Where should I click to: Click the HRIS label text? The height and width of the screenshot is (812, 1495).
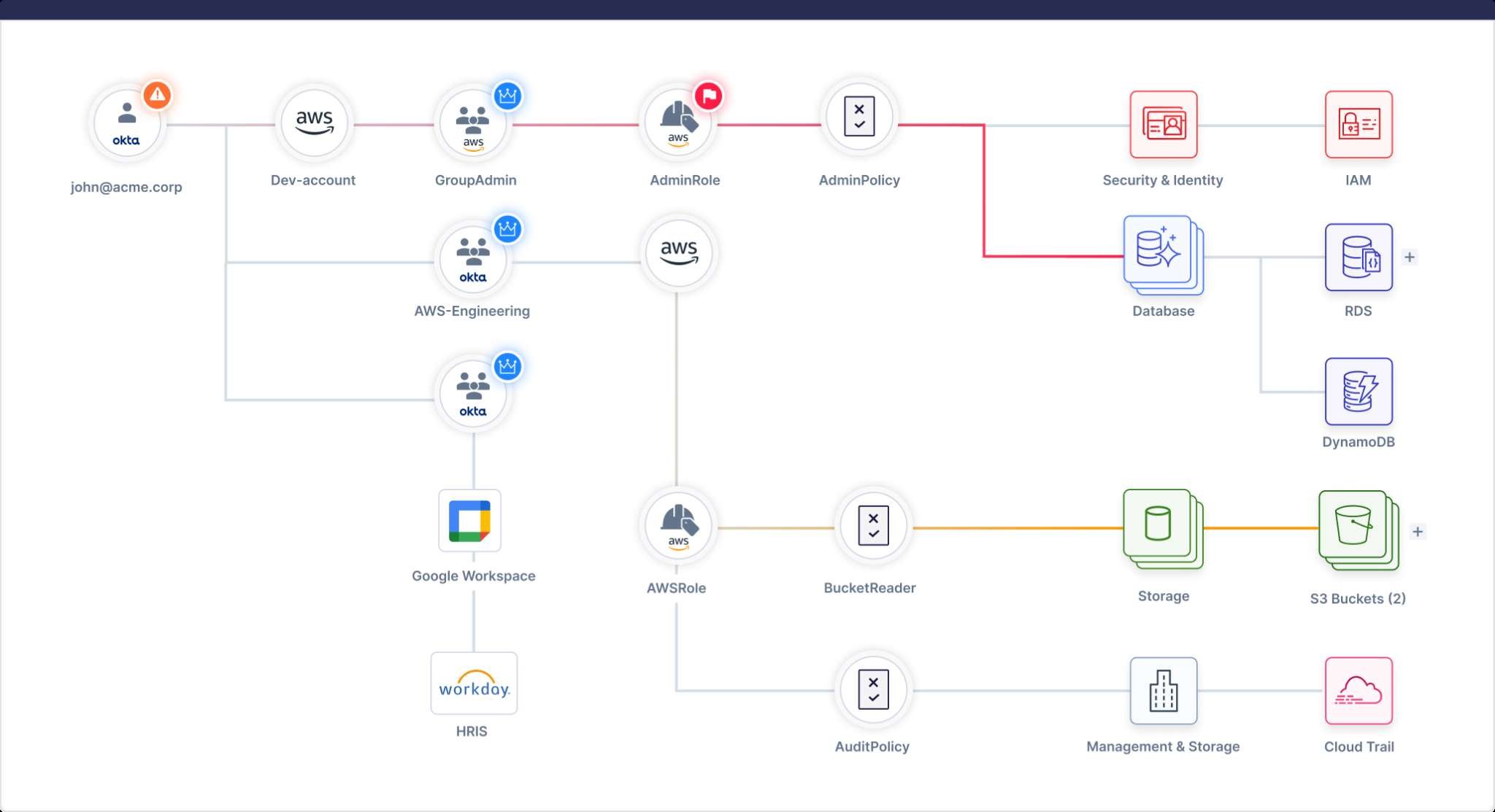(x=472, y=731)
